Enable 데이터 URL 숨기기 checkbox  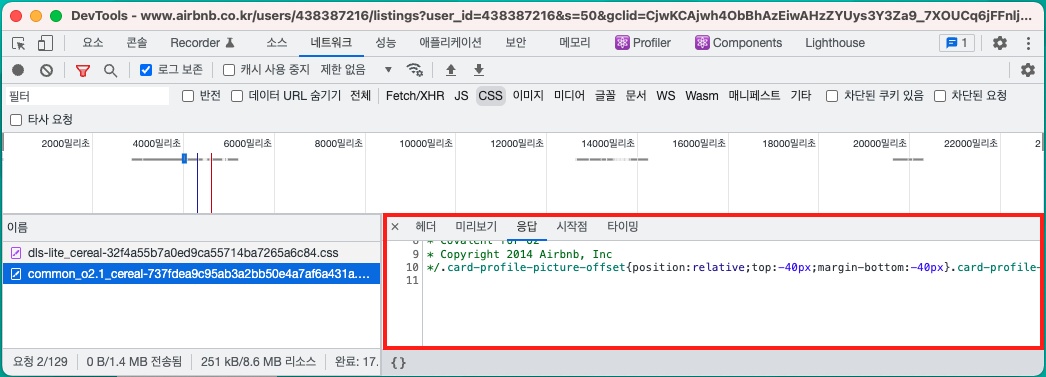click(x=237, y=96)
